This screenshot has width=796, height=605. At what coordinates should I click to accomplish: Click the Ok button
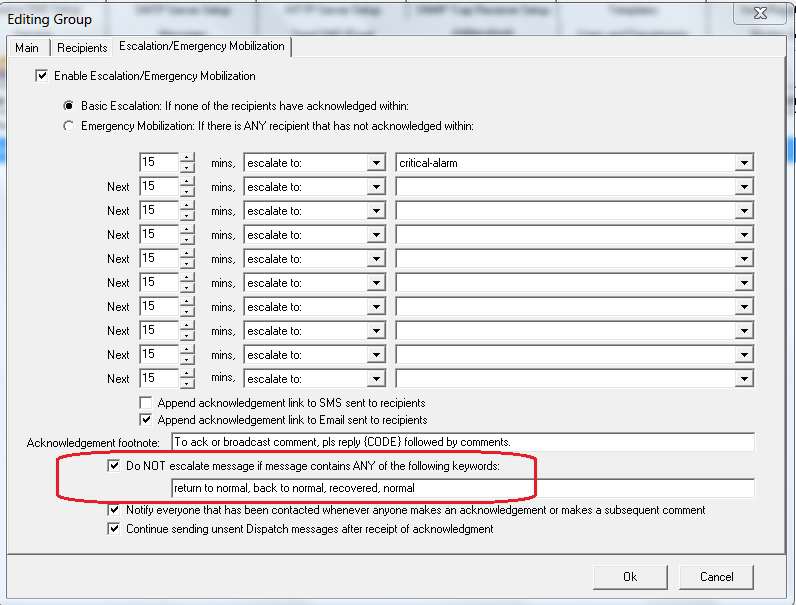(629, 576)
